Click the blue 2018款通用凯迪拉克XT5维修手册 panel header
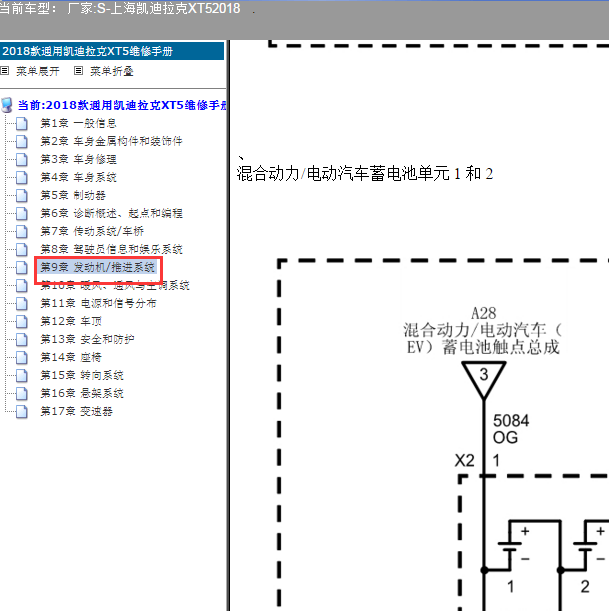Screen dimensions: 609x611 pos(112,51)
